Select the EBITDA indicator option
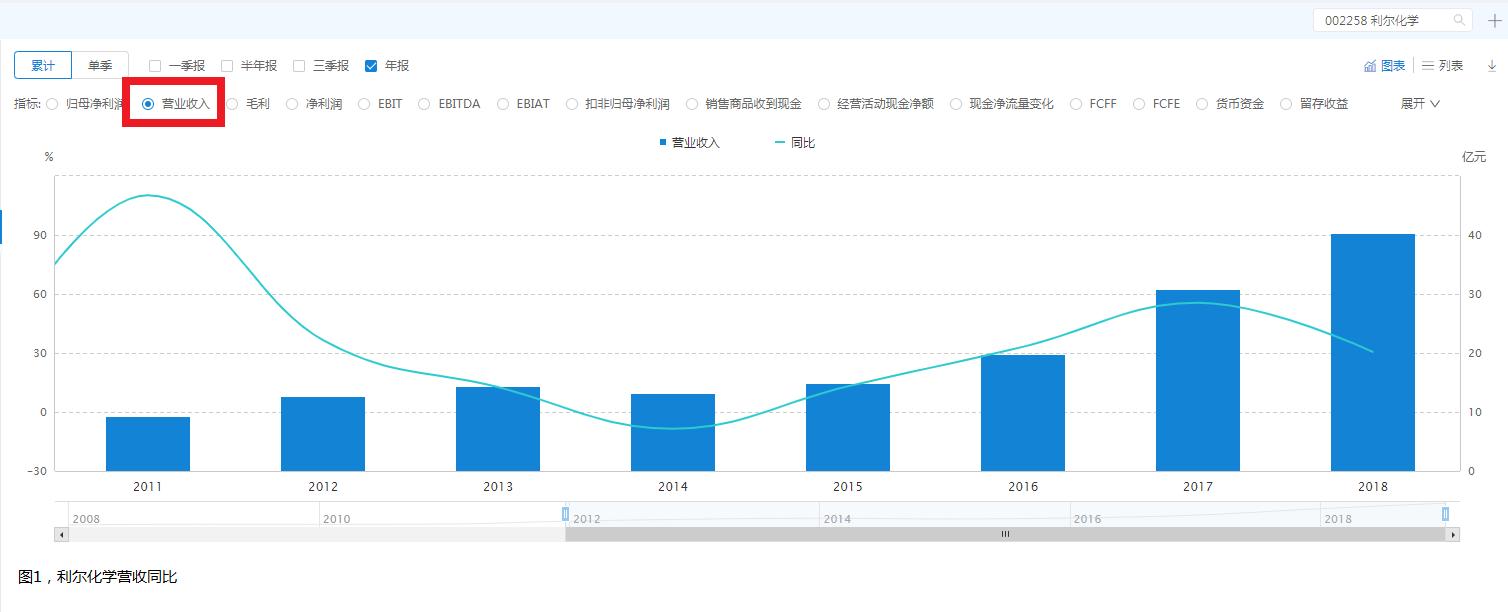The image size is (1508, 612). (424, 104)
